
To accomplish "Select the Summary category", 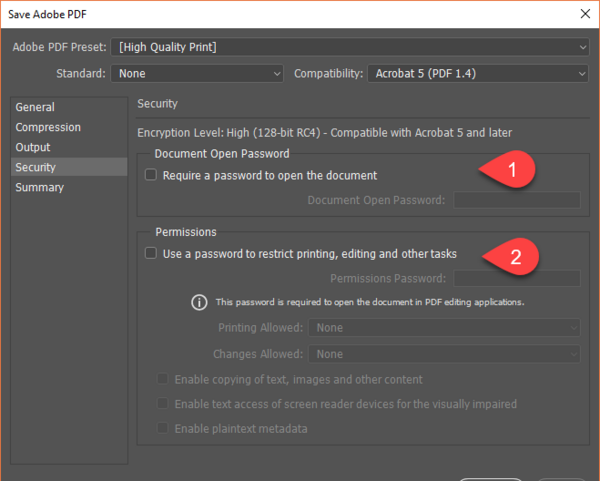I will [x=69, y=187].
